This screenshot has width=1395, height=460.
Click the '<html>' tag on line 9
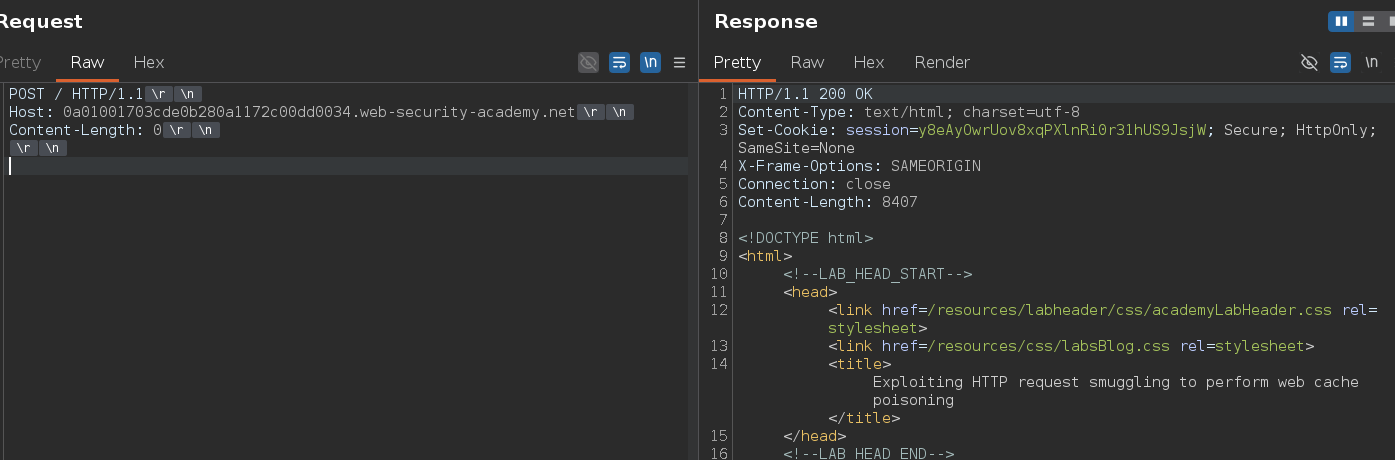(765, 256)
